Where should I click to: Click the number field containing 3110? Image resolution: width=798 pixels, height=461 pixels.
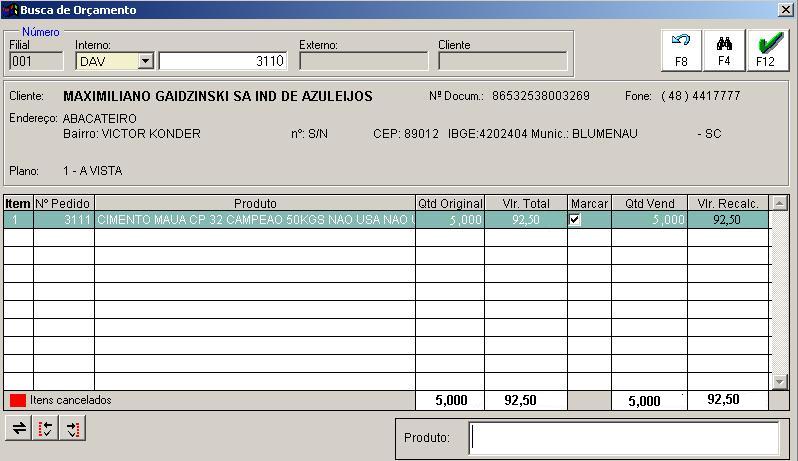[223, 61]
